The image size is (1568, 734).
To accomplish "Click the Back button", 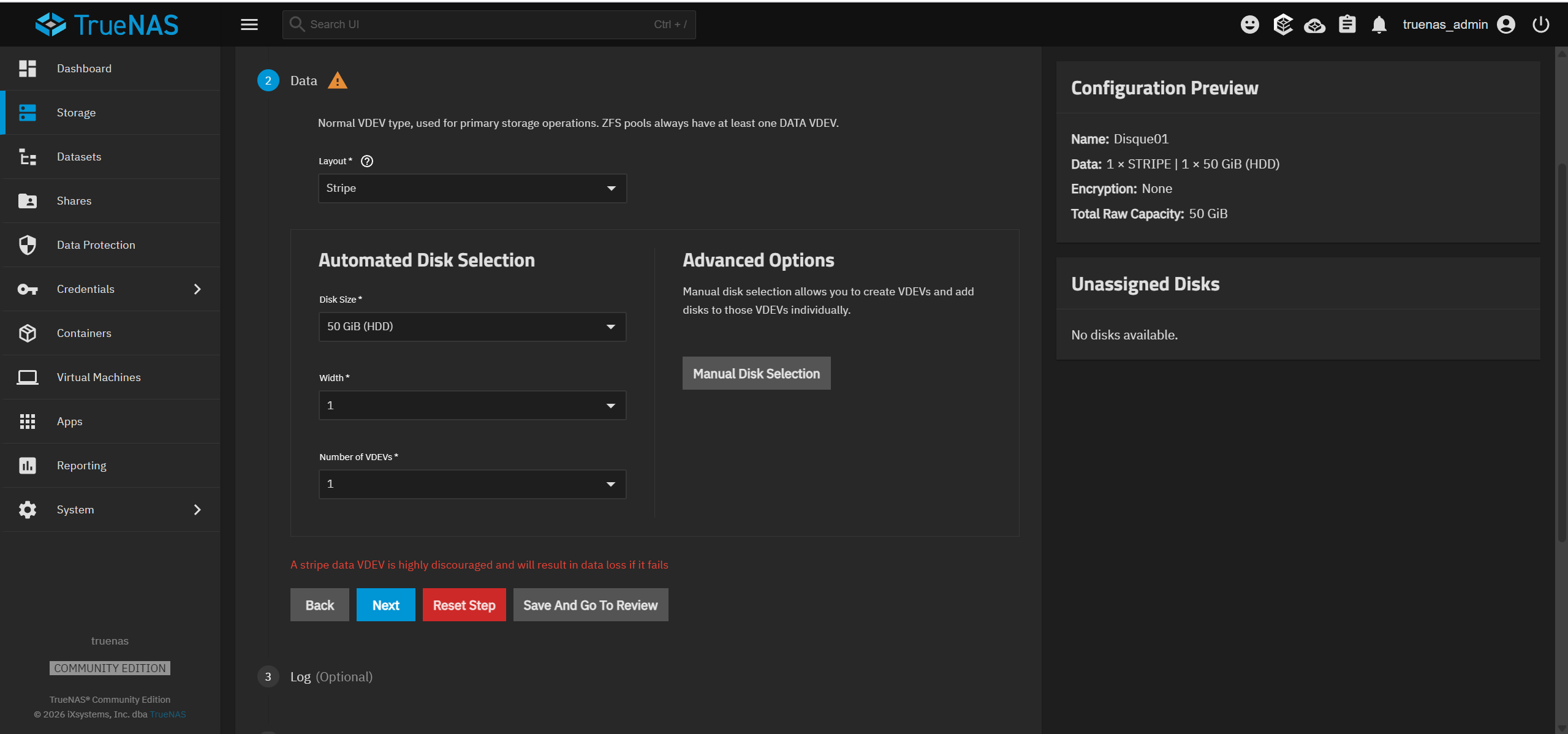I will (x=320, y=605).
